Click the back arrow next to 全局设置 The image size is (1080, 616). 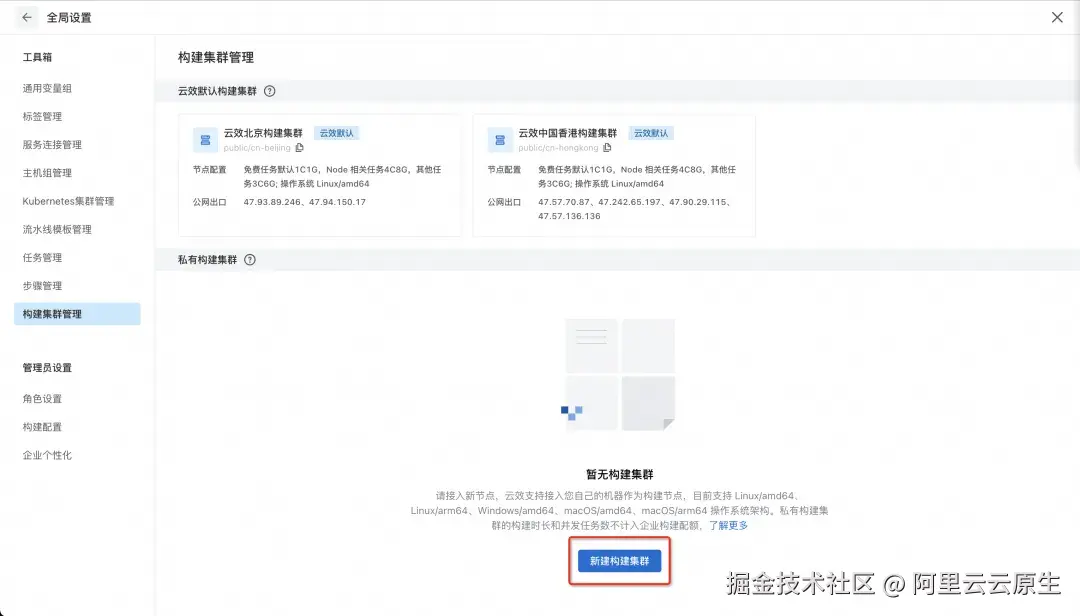pos(26,17)
